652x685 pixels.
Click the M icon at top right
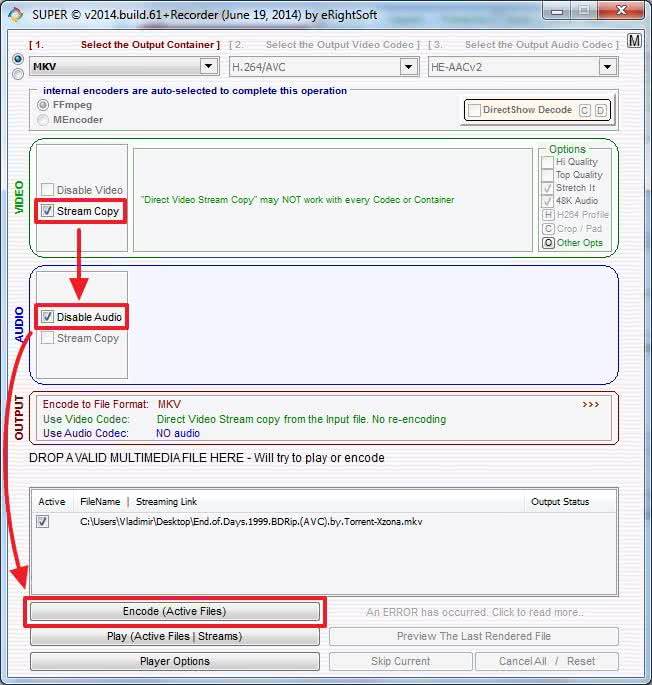click(x=634, y=41)
